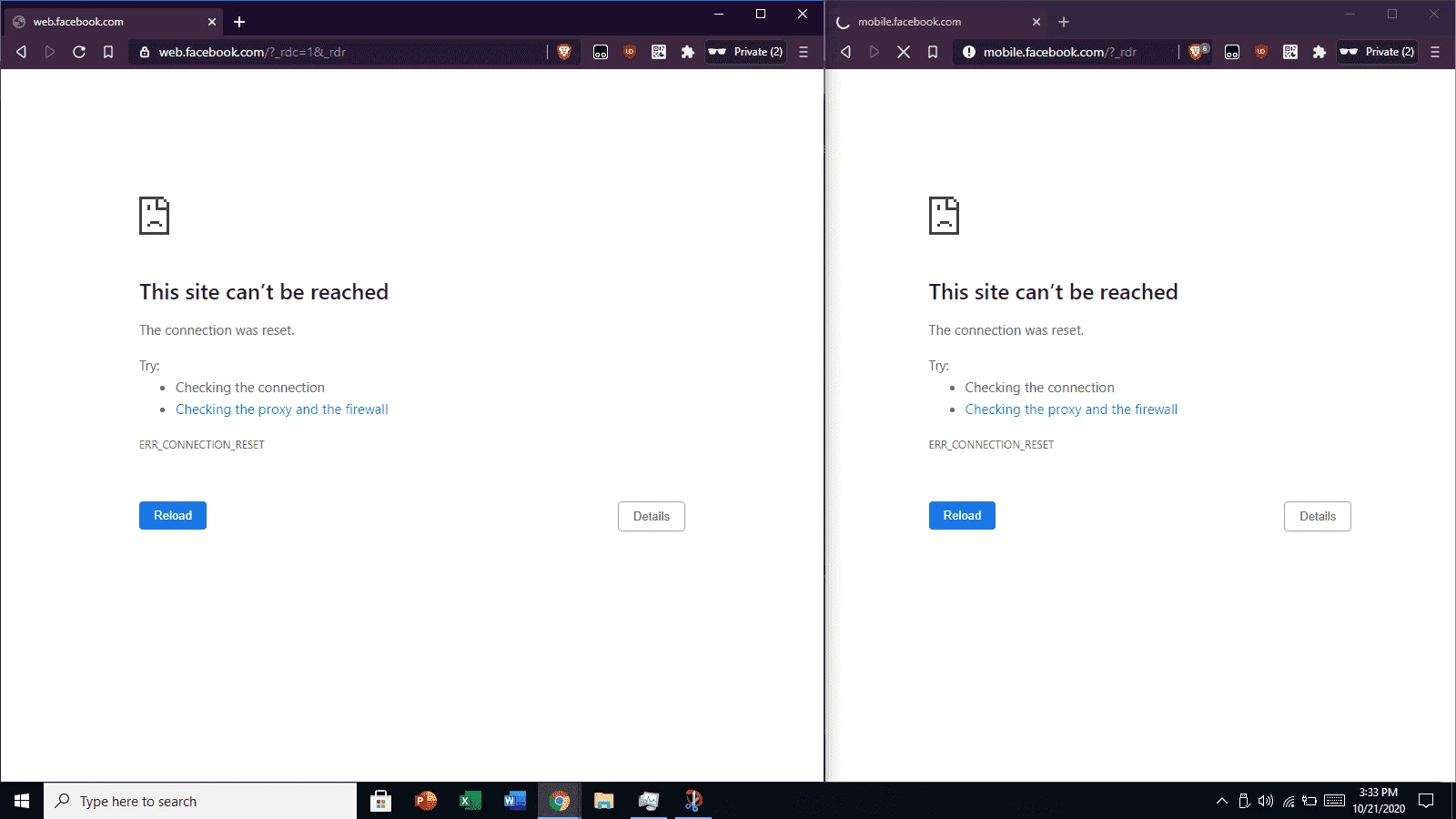Open File Explorer from taskbar
Screen dimensions: 1456x819
[604, 801]
